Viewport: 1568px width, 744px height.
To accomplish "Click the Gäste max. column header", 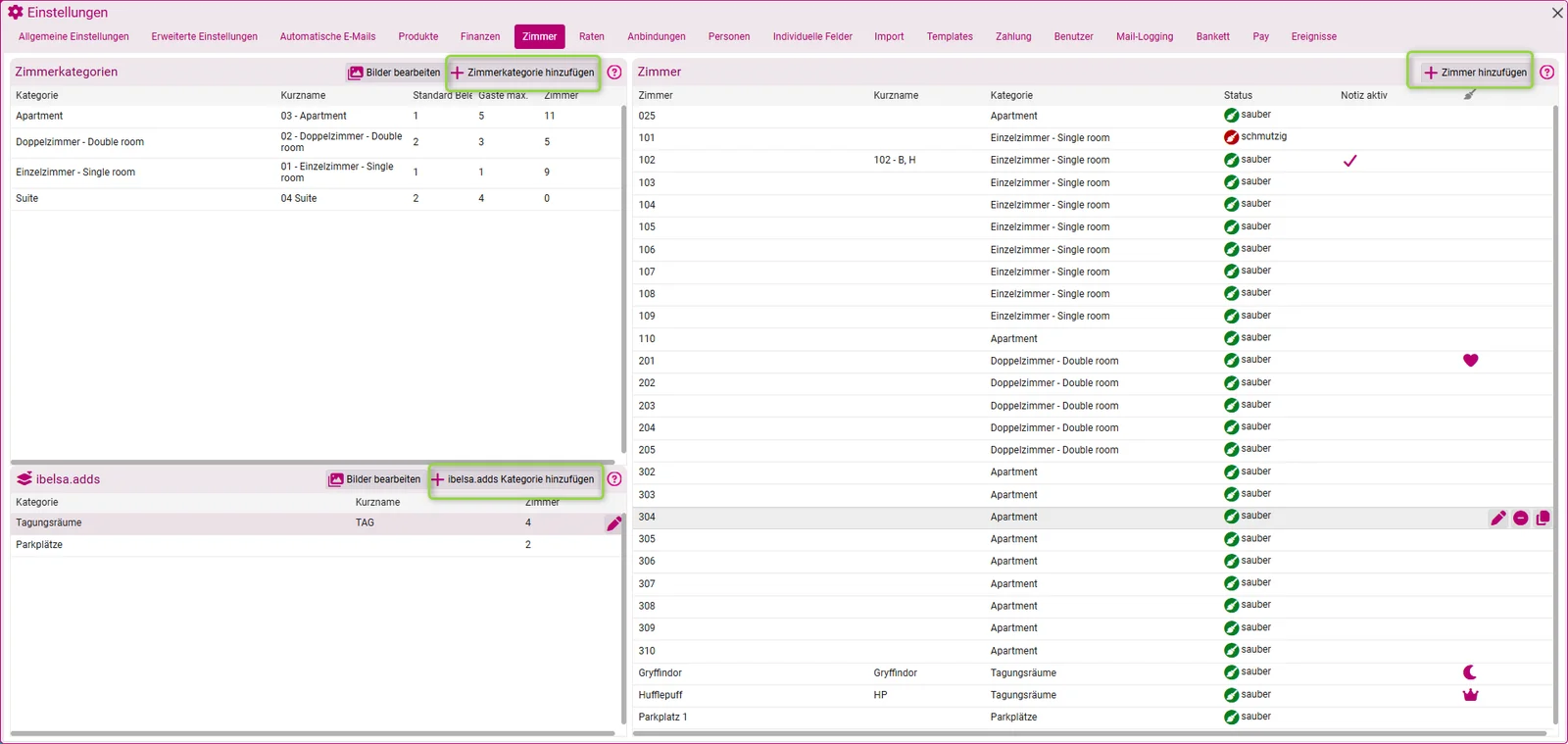I will click(x=503, y=95).
